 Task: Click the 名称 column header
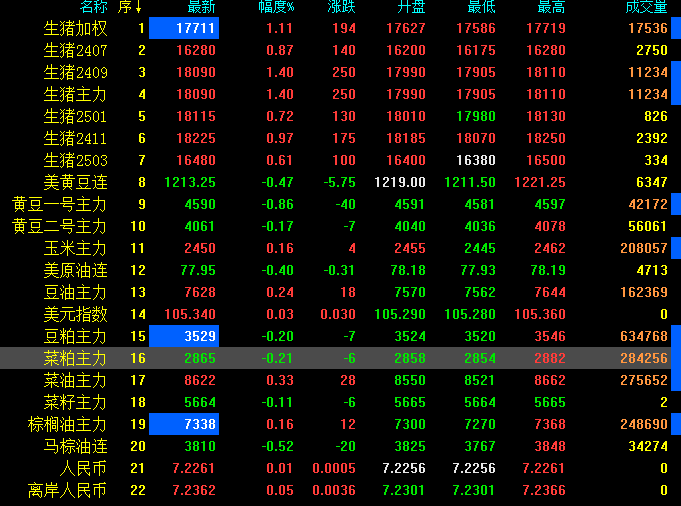tap(94, 7)
